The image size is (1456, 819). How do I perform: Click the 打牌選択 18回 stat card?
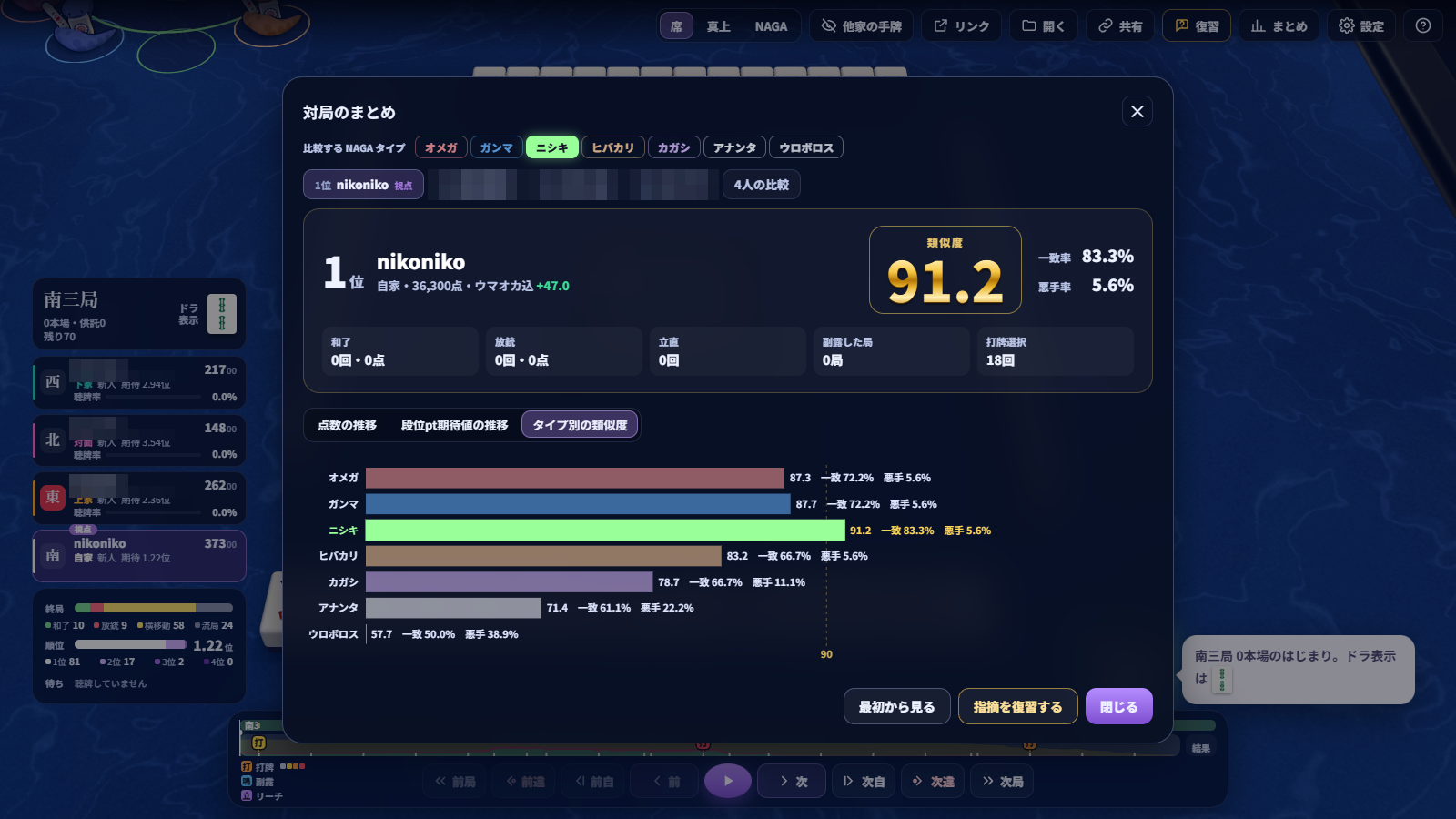point(1055,351)
